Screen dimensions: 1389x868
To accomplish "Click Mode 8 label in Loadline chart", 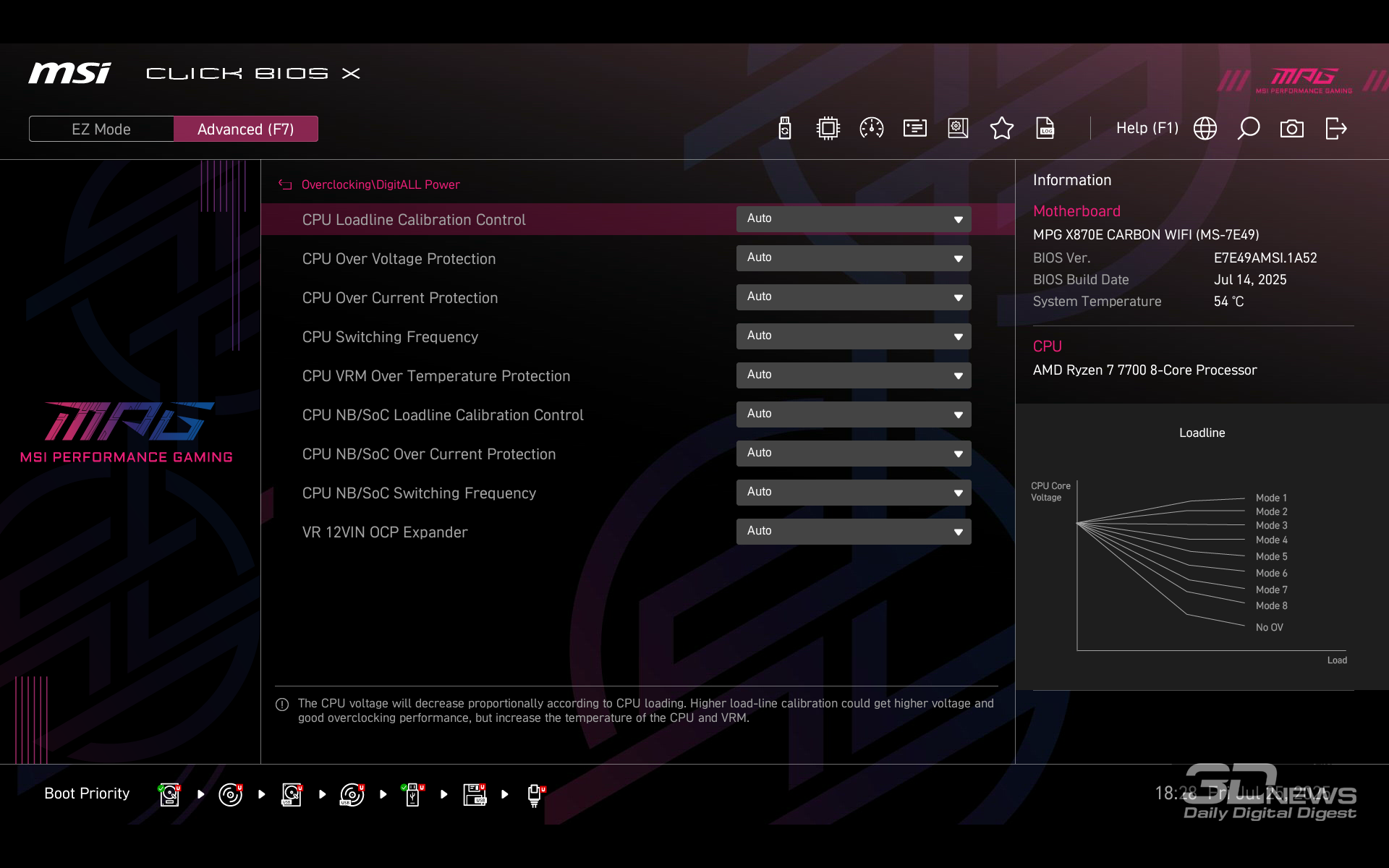I will pyautogui.click(x=1271, y=605).
